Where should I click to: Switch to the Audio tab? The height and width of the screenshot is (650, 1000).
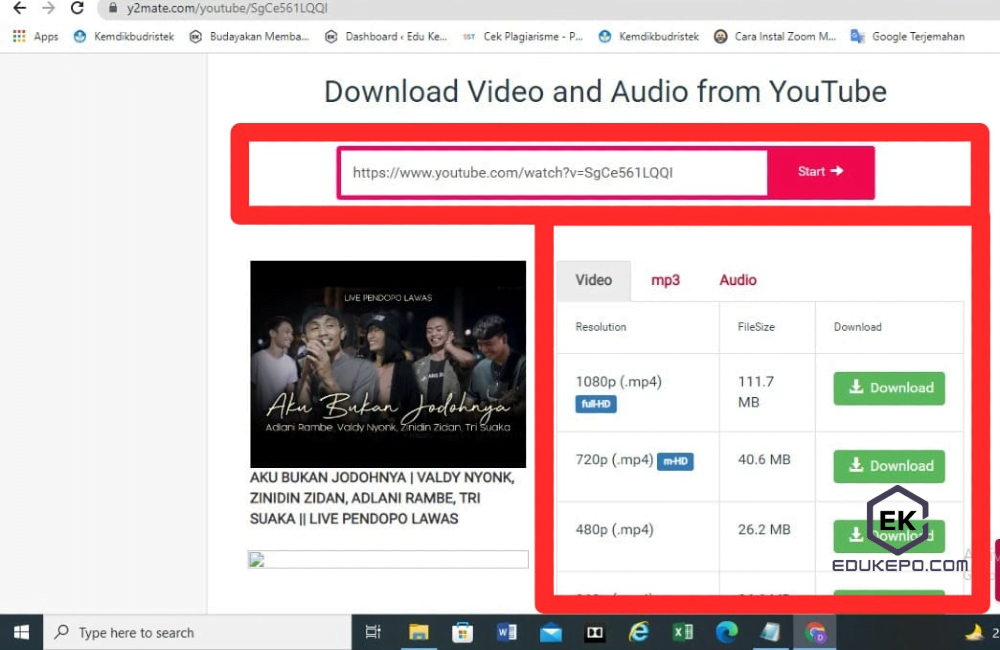pyautogui.click(x=737, y=280)
